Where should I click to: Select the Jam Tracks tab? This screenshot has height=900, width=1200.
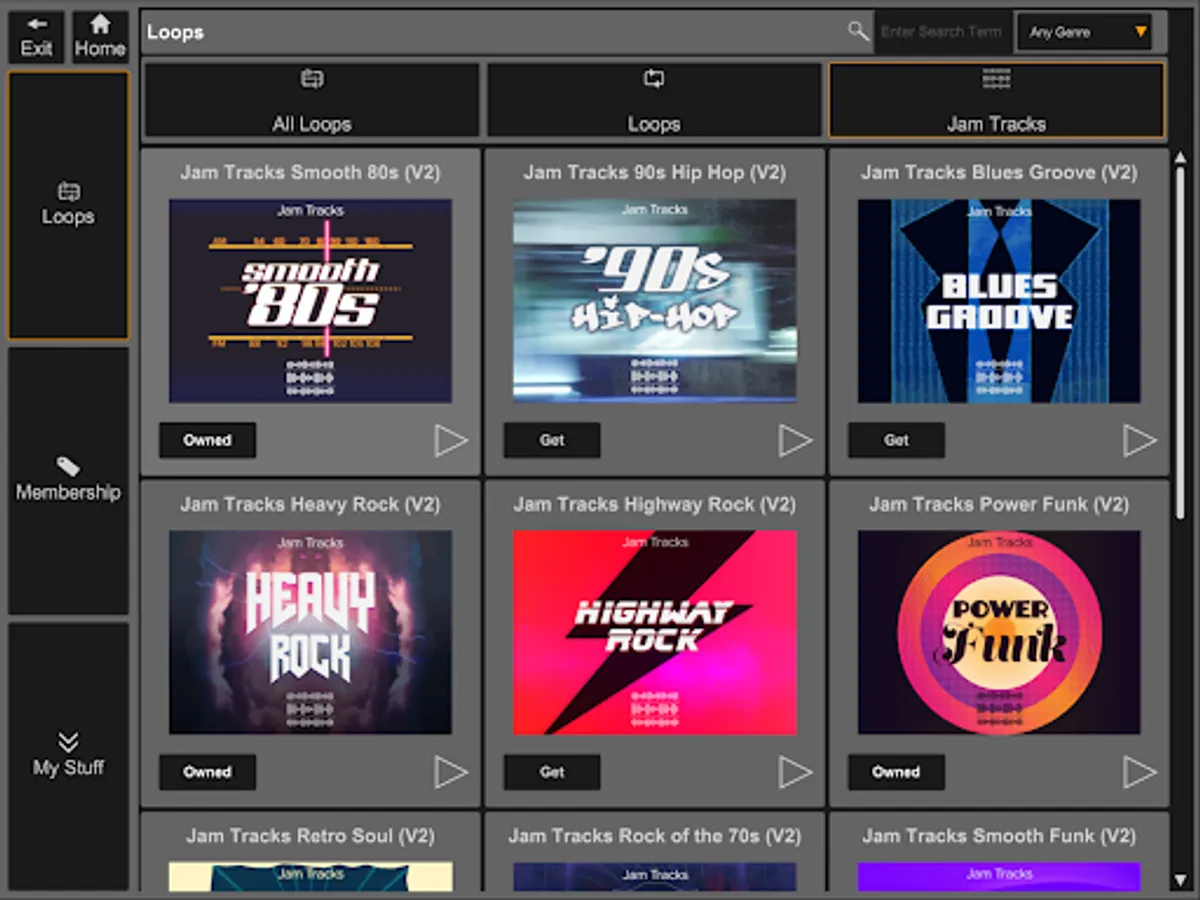[x=997, y=100]
